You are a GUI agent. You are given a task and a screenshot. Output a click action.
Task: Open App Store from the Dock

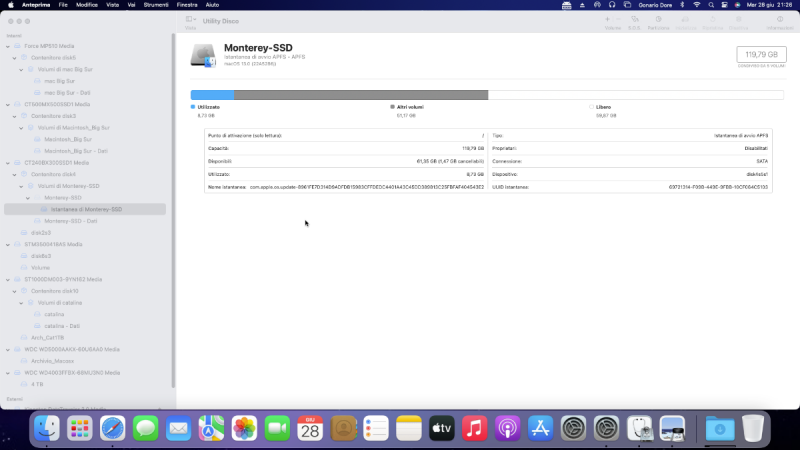click(540, 428)
